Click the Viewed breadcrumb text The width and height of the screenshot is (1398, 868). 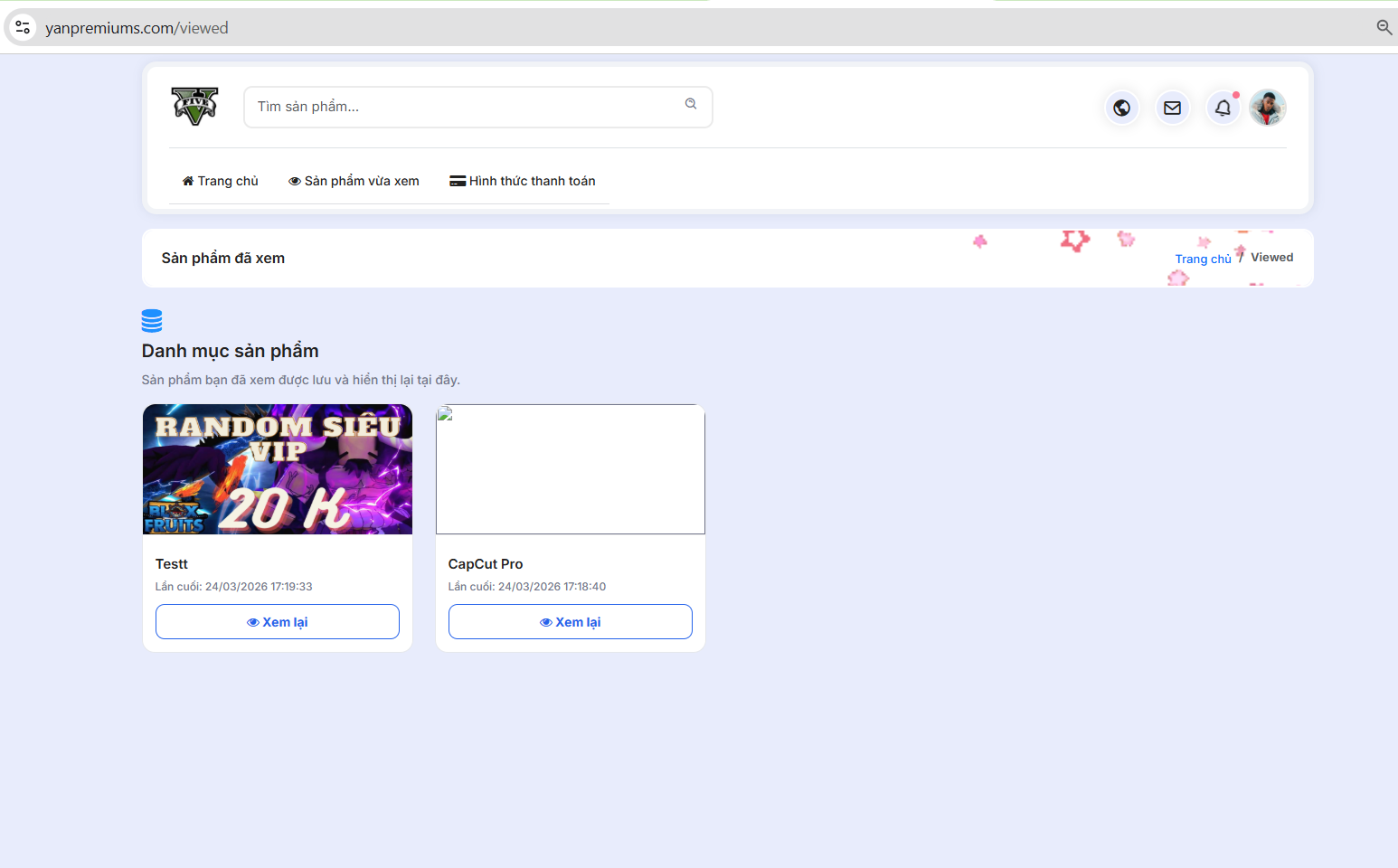point(1271,258)
